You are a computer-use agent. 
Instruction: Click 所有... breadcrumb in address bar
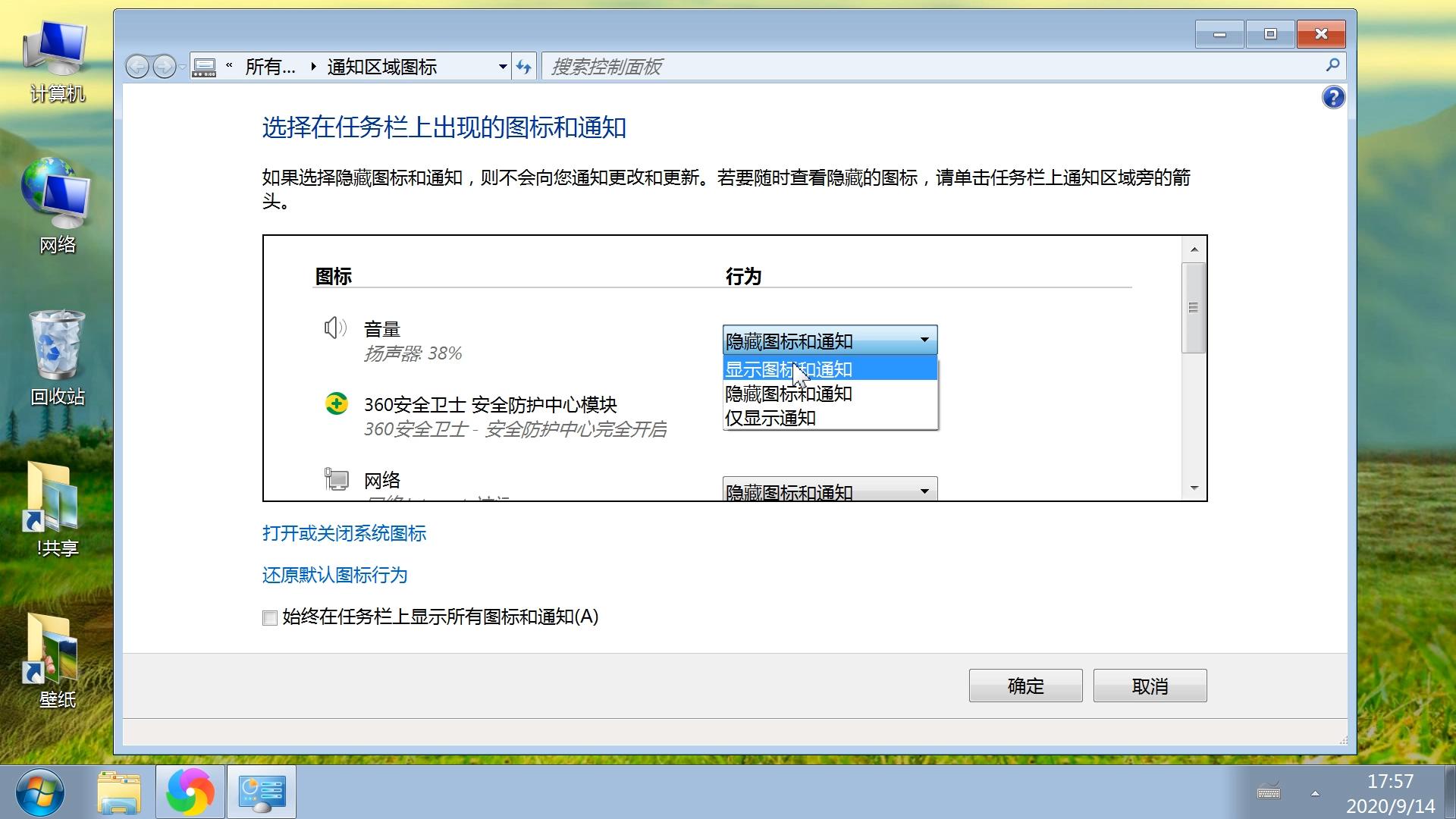click(270, 67)
